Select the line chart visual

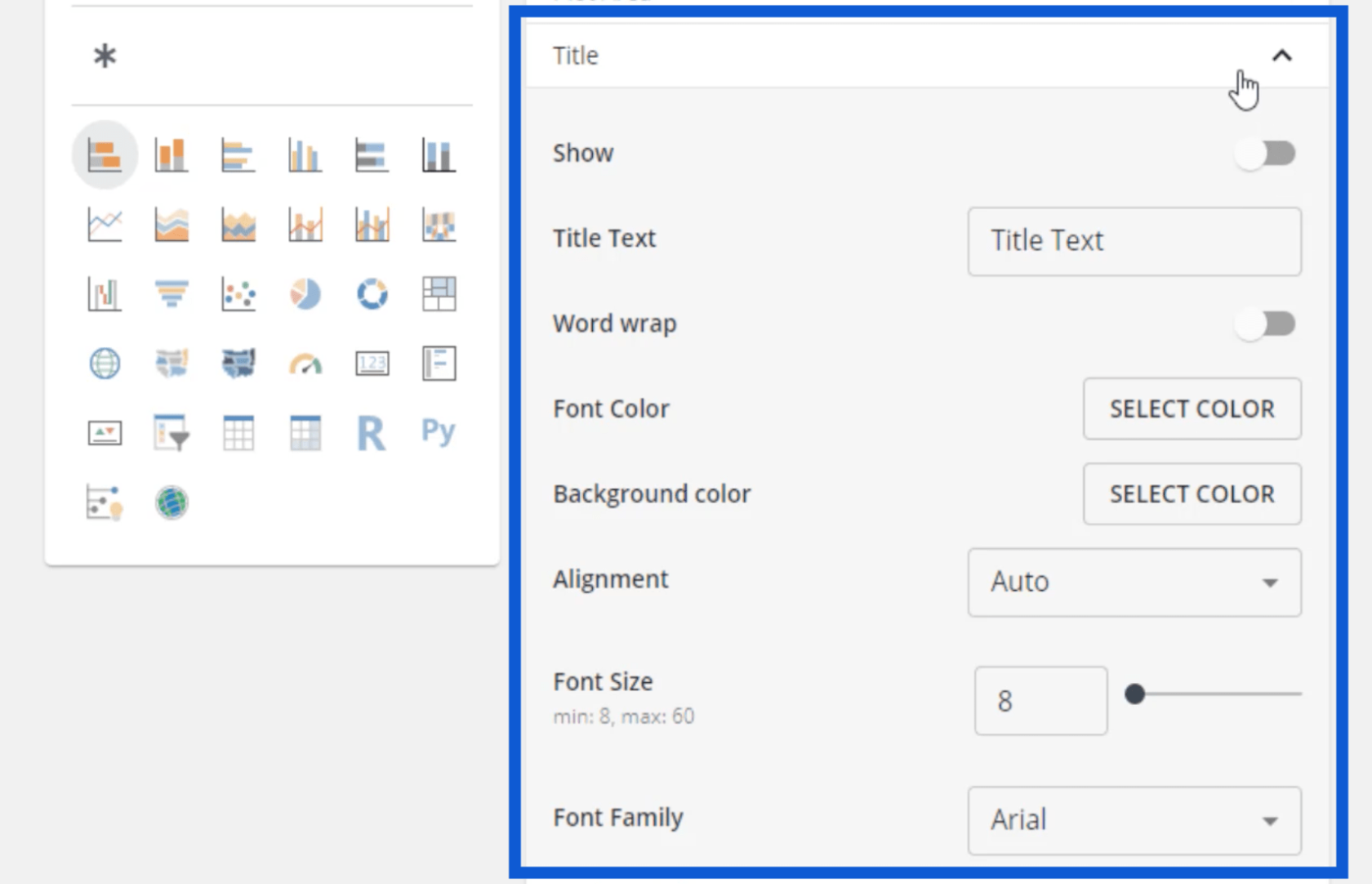click(105, 225)
